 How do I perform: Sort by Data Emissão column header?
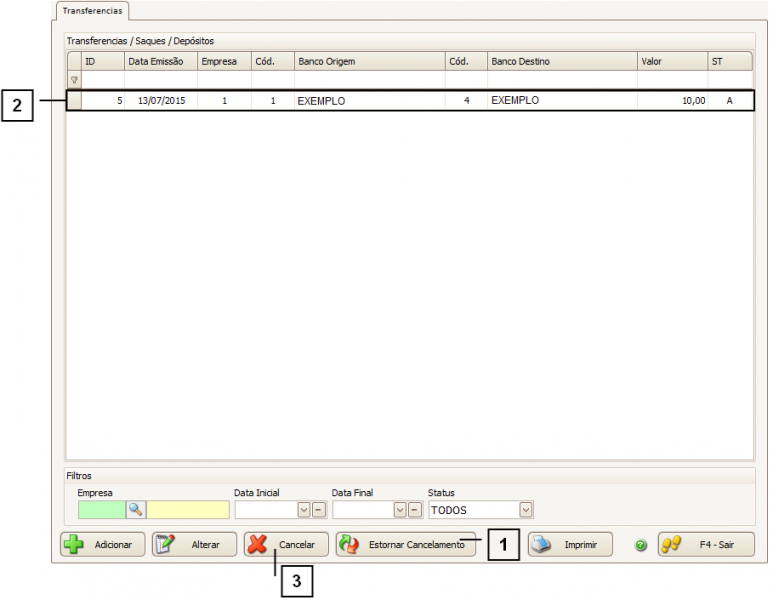160,62
